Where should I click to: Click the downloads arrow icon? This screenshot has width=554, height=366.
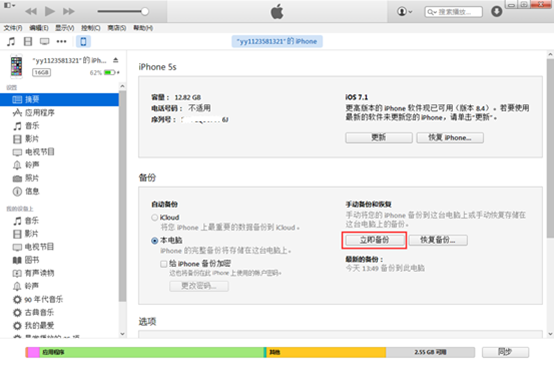click(x=496, y=11)
